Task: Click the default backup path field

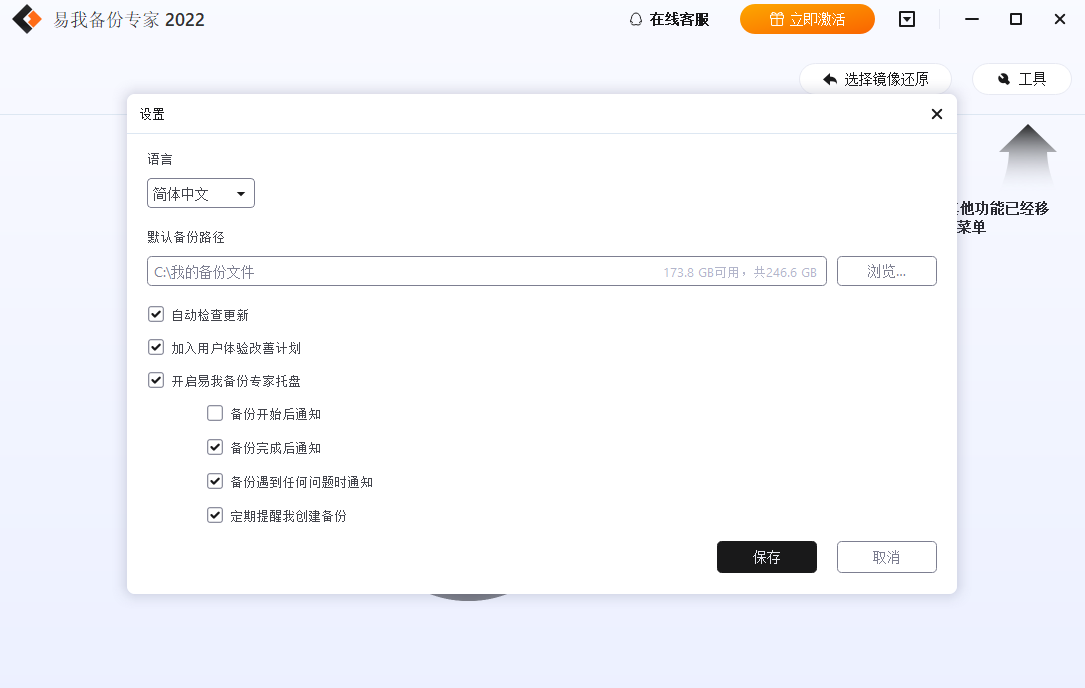Action: 486,271
